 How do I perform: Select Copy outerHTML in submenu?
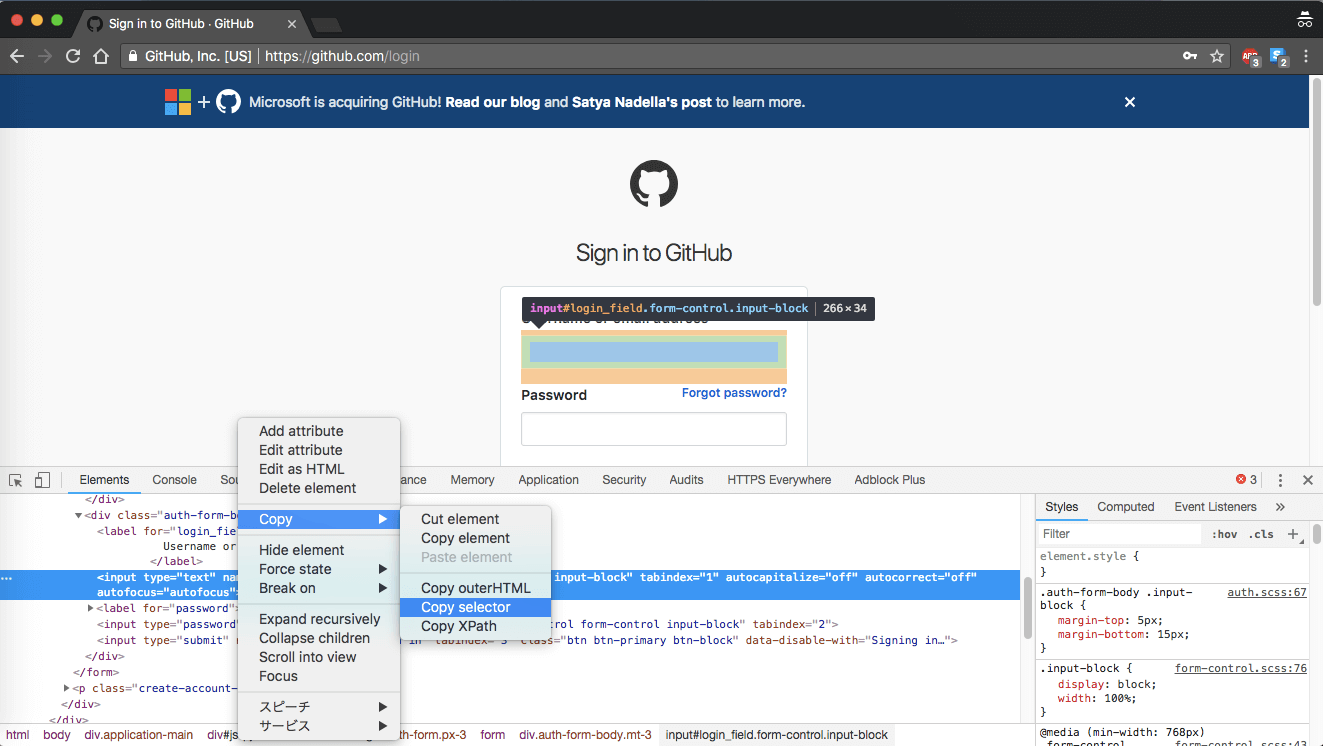pos(475,588)
